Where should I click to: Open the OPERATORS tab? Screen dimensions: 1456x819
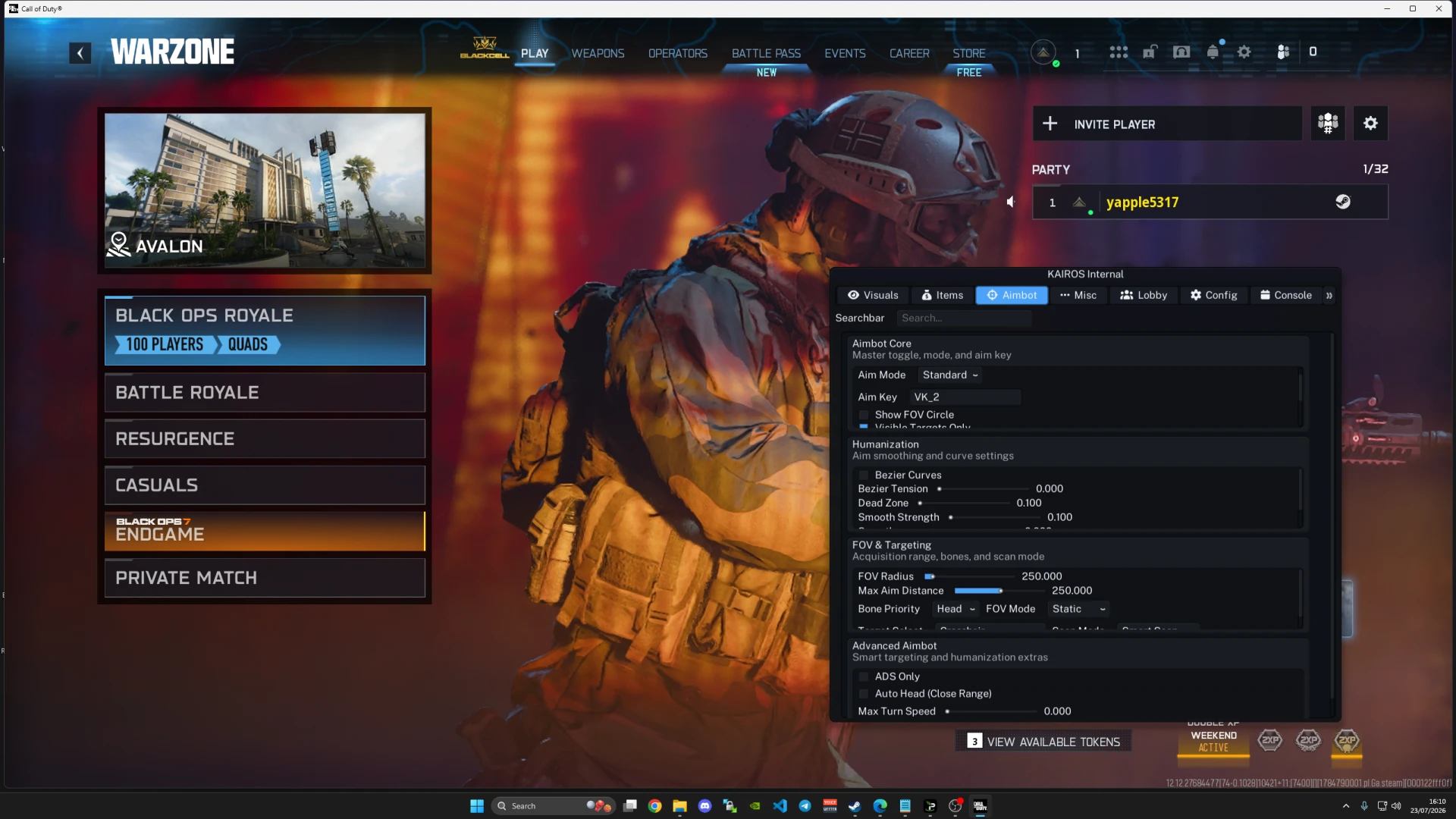678,54
